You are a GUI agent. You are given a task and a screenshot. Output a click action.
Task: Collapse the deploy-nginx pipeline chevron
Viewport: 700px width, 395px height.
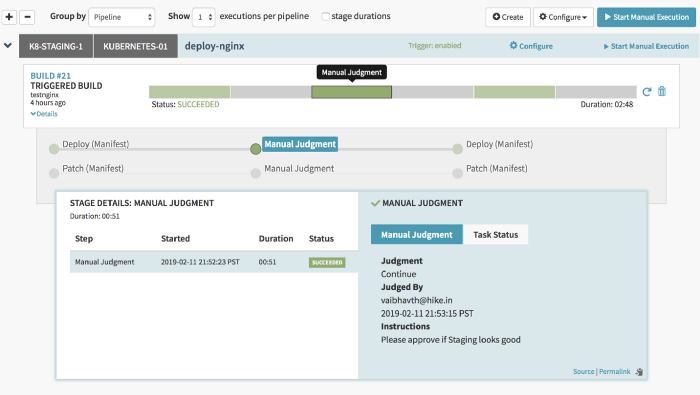point(8,46)
